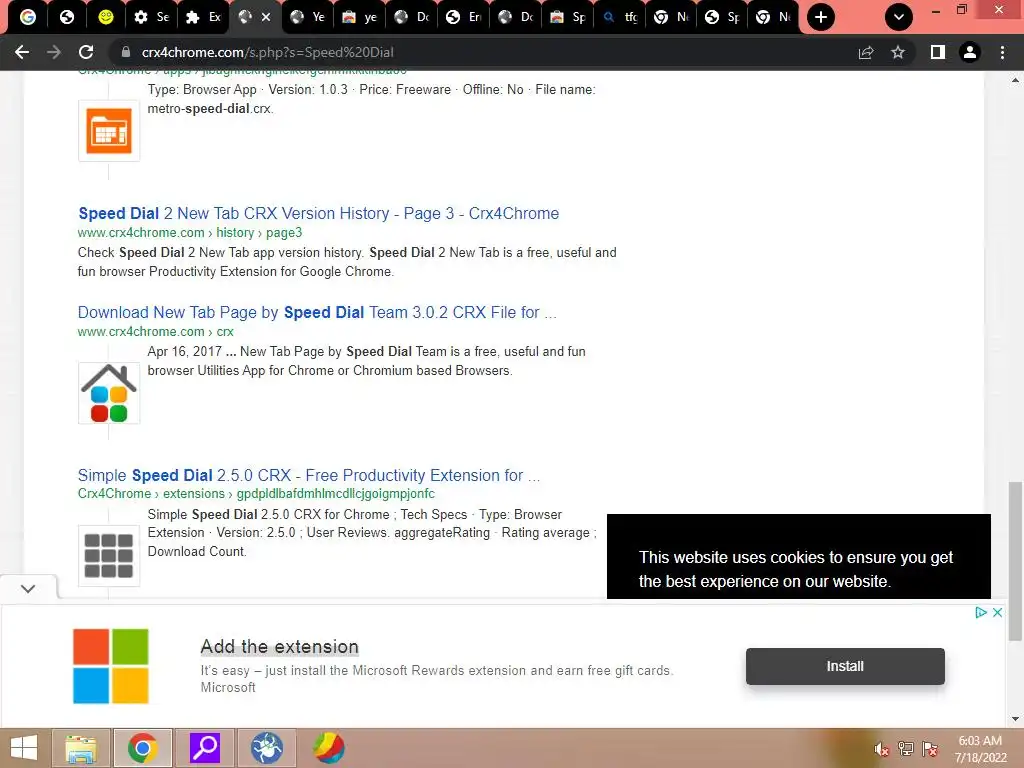Viewport: 1024px width, 768px height.
Task: View site info via the lock icon
Action: [126, 52]
